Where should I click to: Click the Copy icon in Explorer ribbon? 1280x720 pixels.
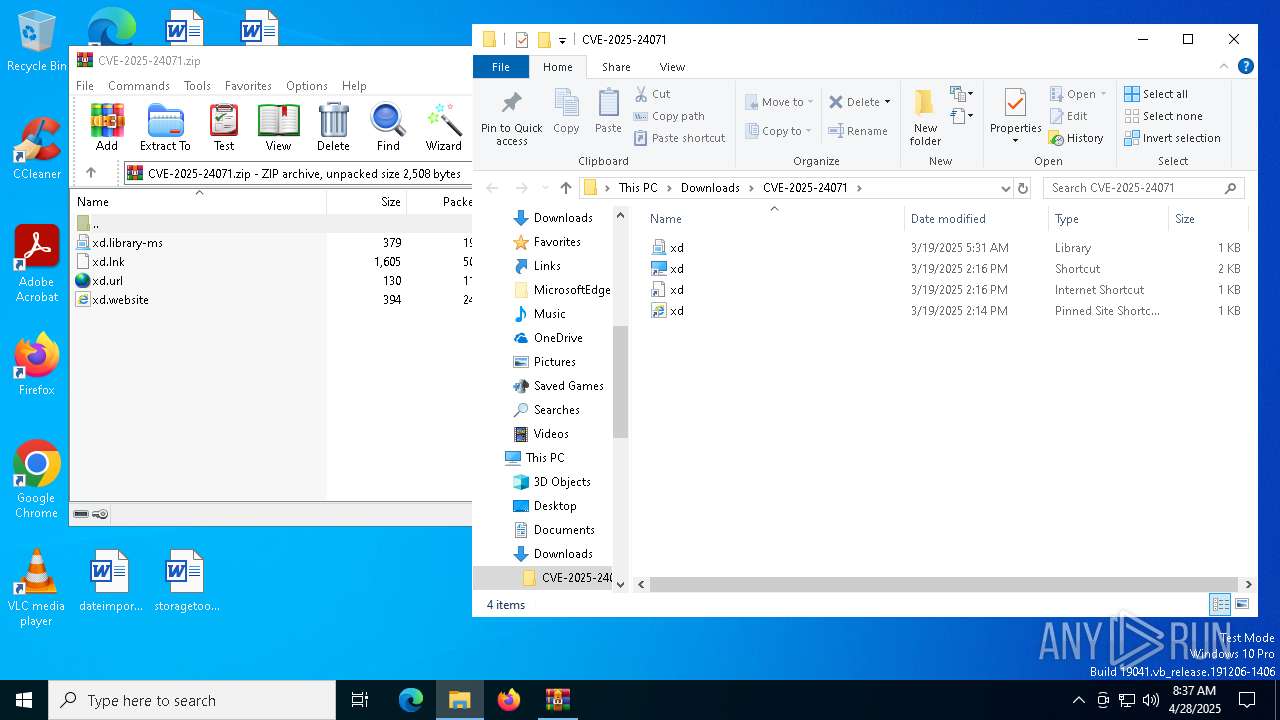pos(566,111)
